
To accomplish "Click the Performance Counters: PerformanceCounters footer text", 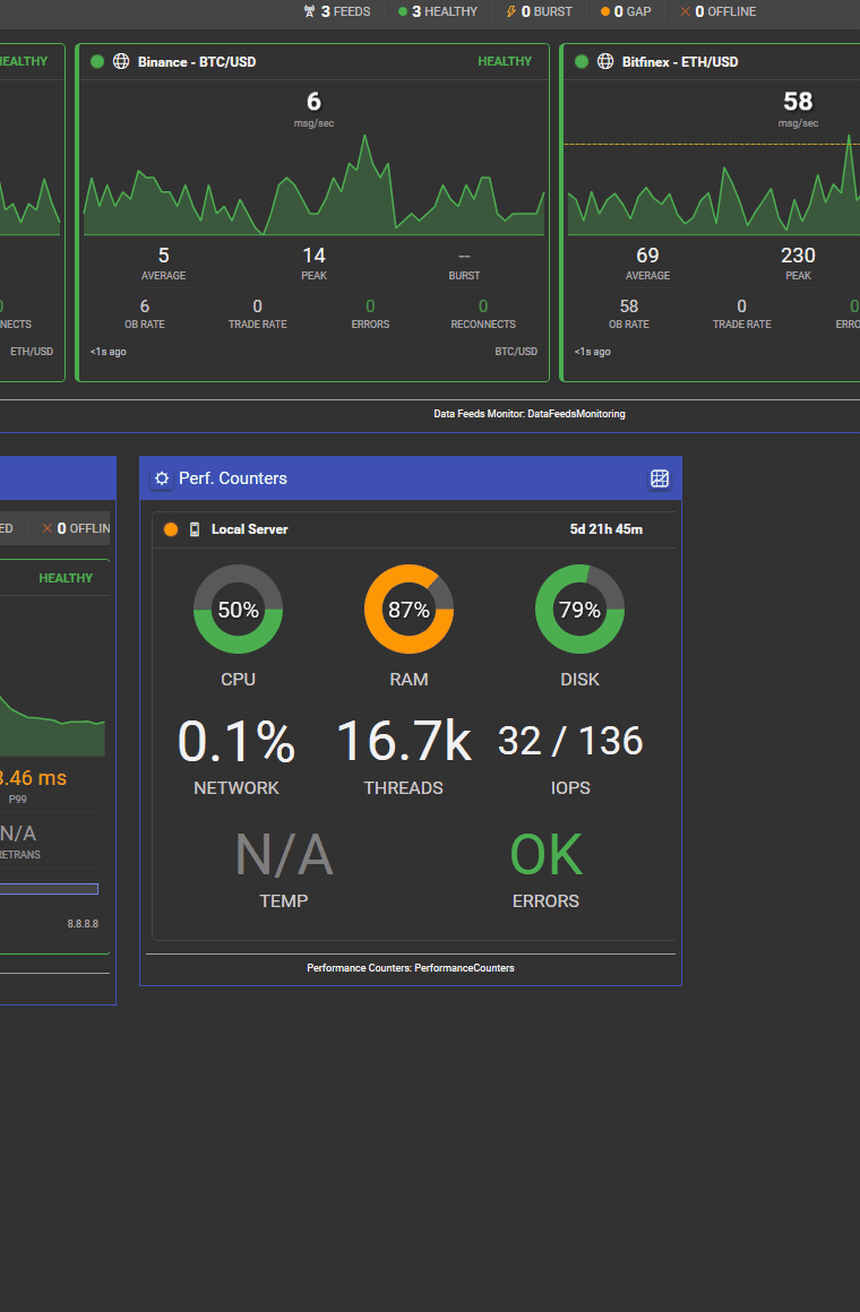I will 411,968.
